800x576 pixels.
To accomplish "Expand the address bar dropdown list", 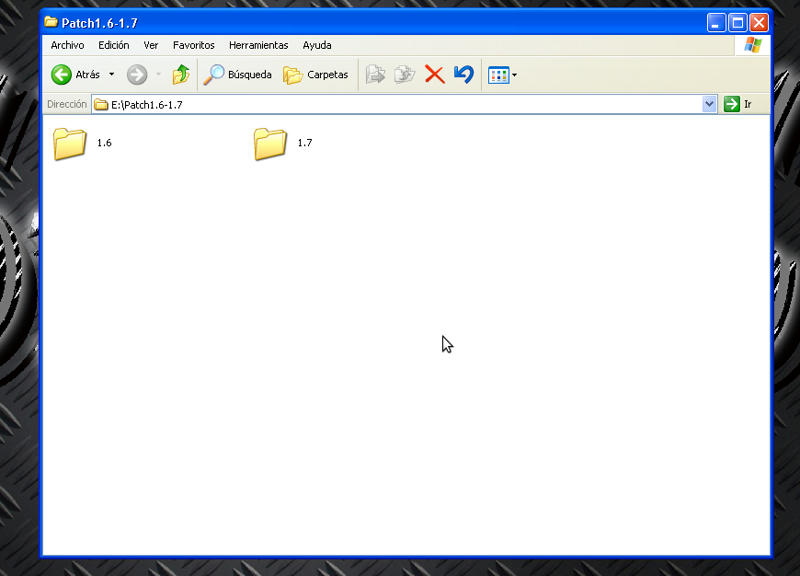I will [709, 104].
